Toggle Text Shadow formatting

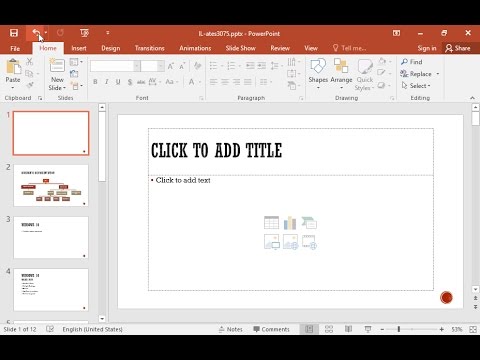tap(130, 82)
